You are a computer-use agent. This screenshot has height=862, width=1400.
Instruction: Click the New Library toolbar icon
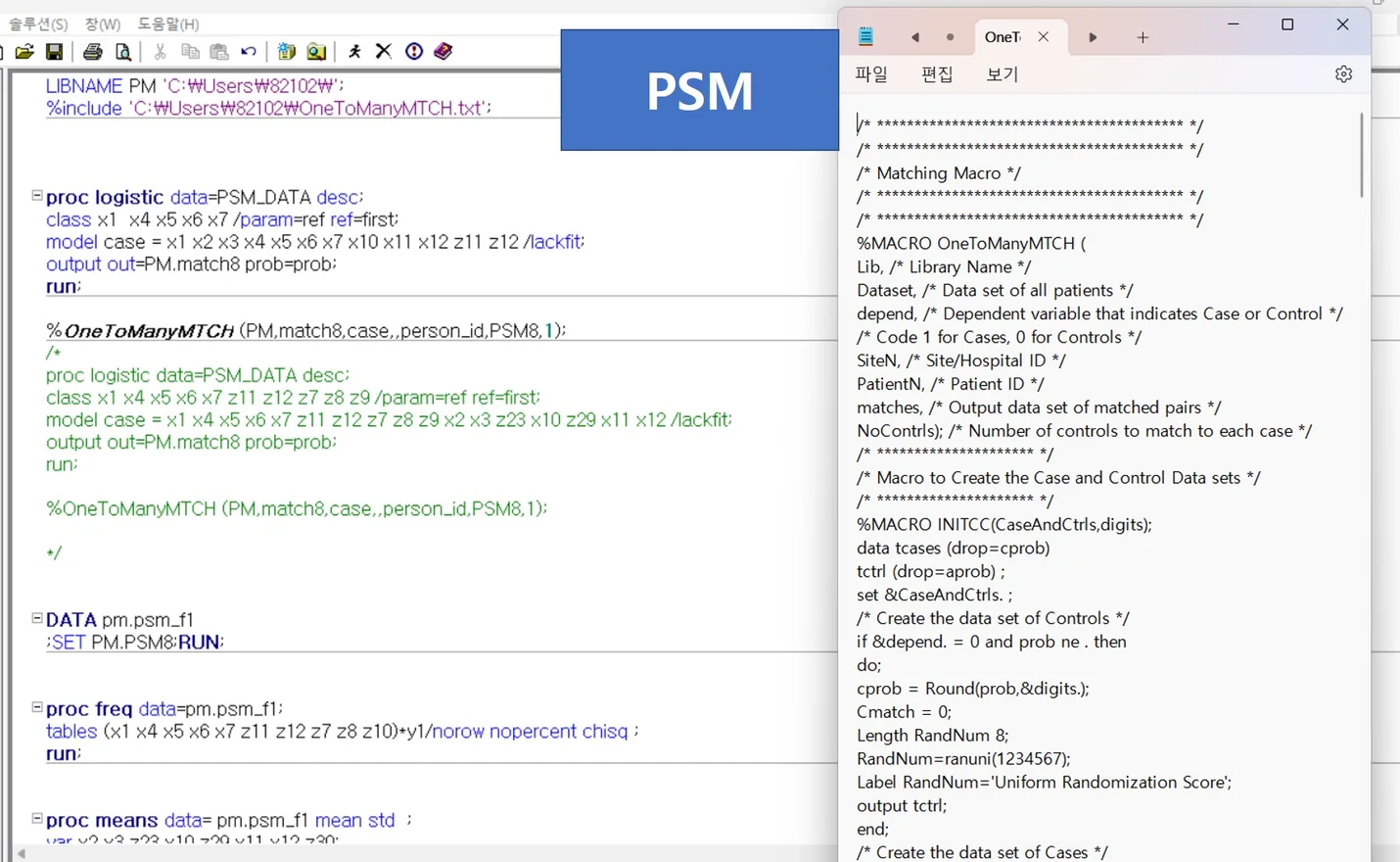point(287,51)
